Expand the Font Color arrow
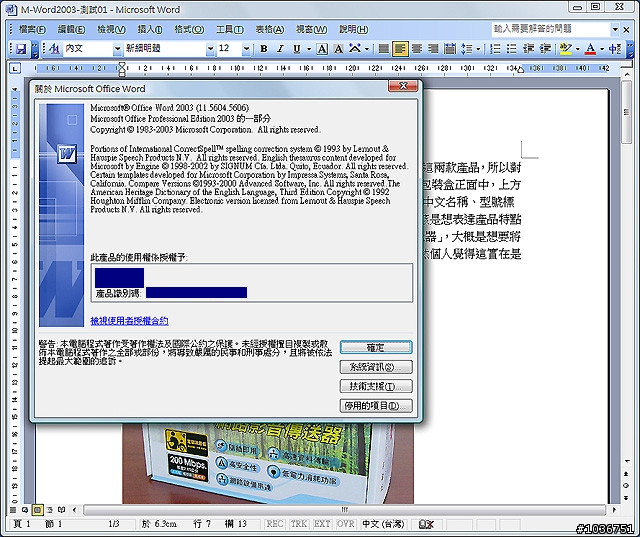The image size is (640, 537). [602, 49]
